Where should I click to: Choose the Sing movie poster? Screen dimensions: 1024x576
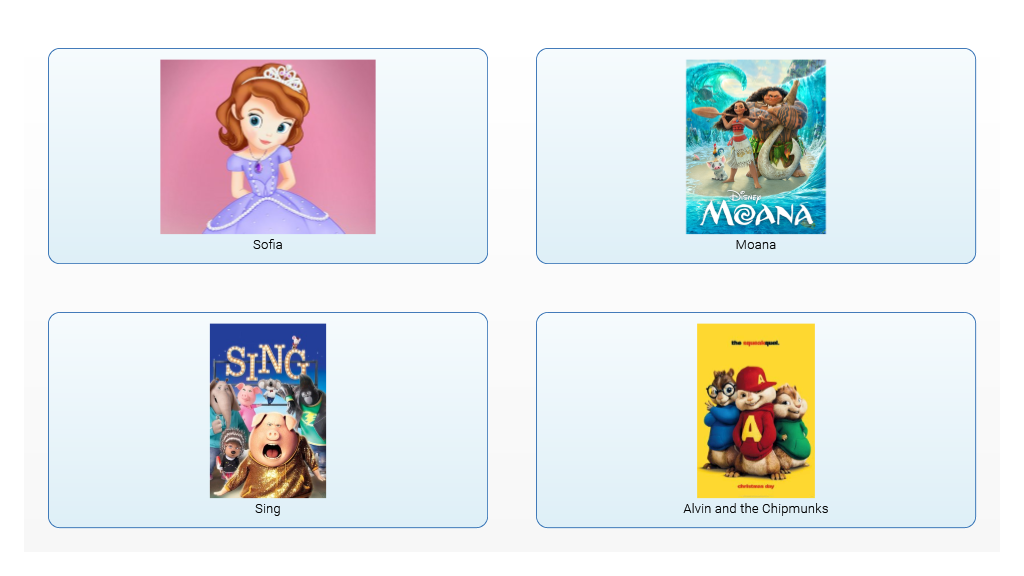click(x=268, y=411)
